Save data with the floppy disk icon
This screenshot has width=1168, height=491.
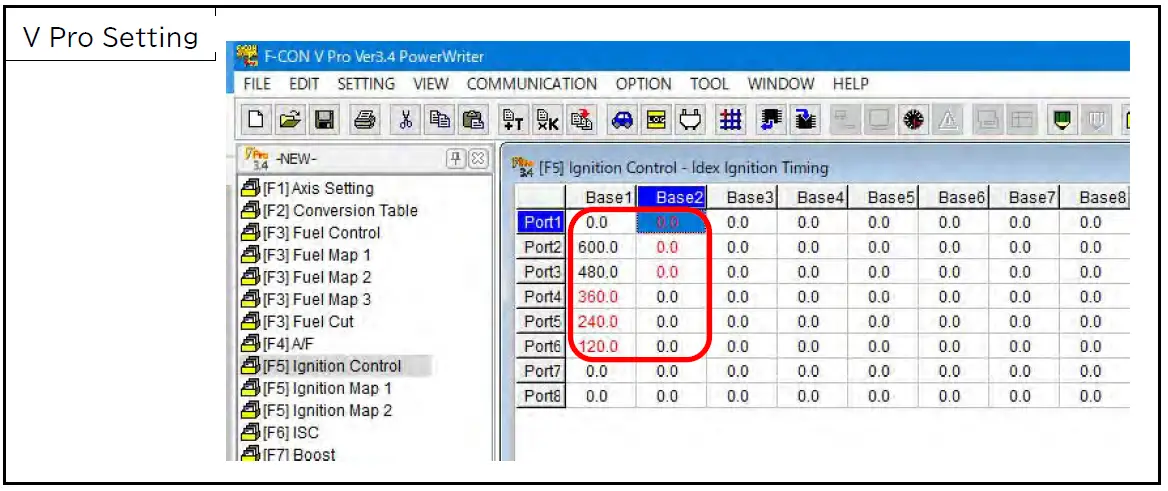pyautogui.click(x=325, y=119)
